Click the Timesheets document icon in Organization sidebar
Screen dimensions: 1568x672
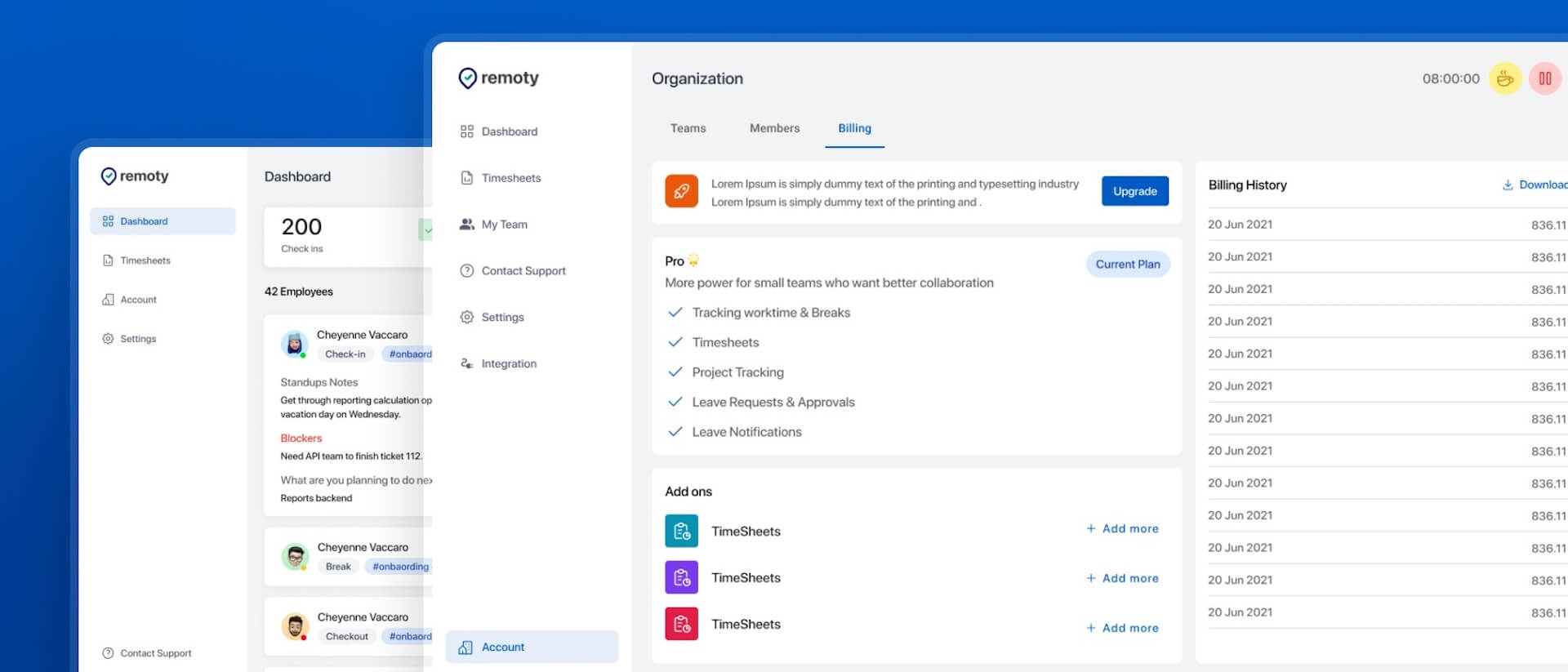point(466,177)
